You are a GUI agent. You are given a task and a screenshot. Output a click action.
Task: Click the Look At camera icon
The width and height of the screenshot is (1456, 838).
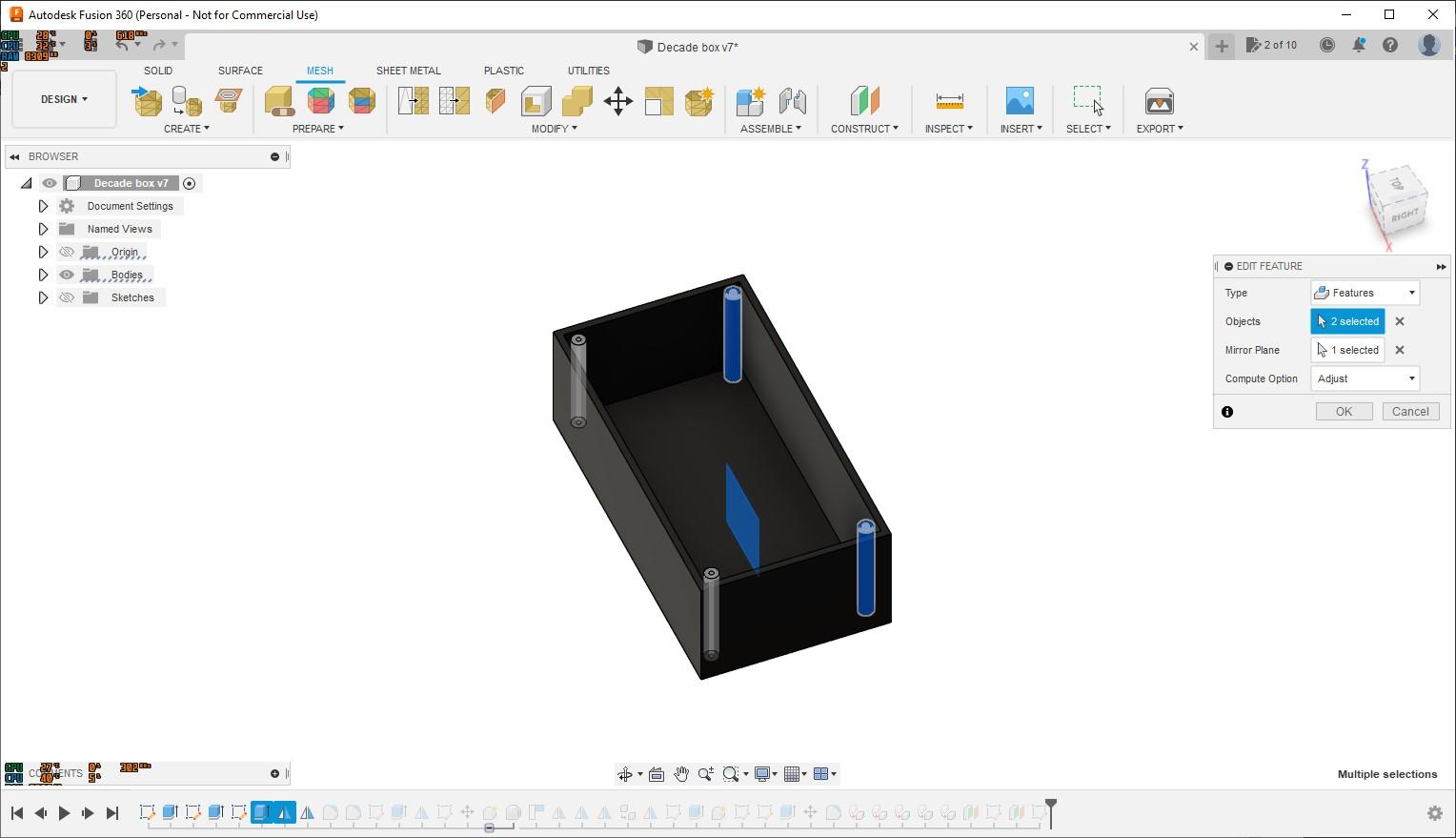pyautogui.click(x=657, y=774)
